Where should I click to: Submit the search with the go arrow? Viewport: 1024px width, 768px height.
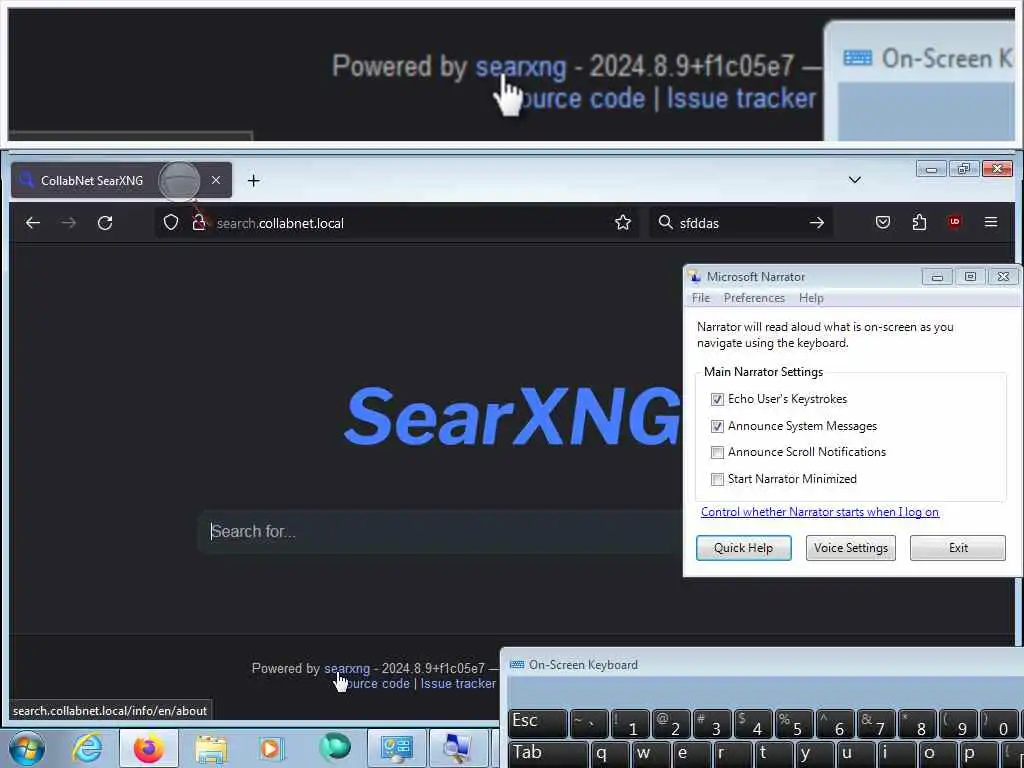tap(817, 223)
